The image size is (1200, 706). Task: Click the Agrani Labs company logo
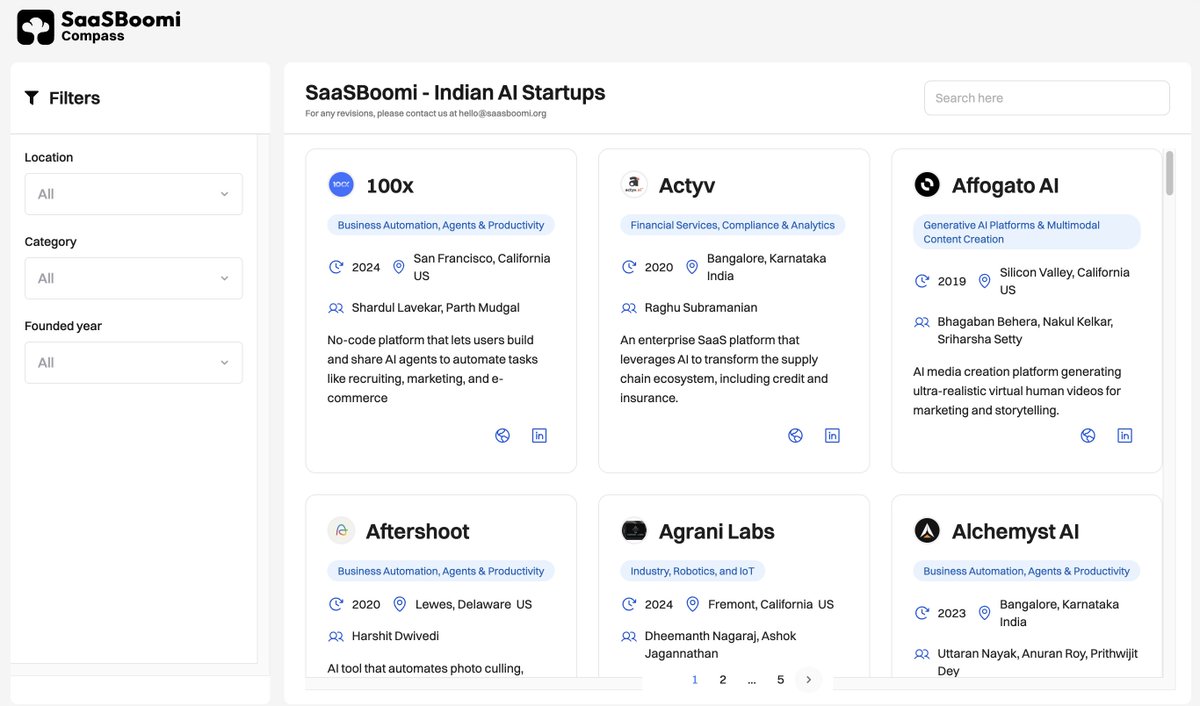coord(634,530)
